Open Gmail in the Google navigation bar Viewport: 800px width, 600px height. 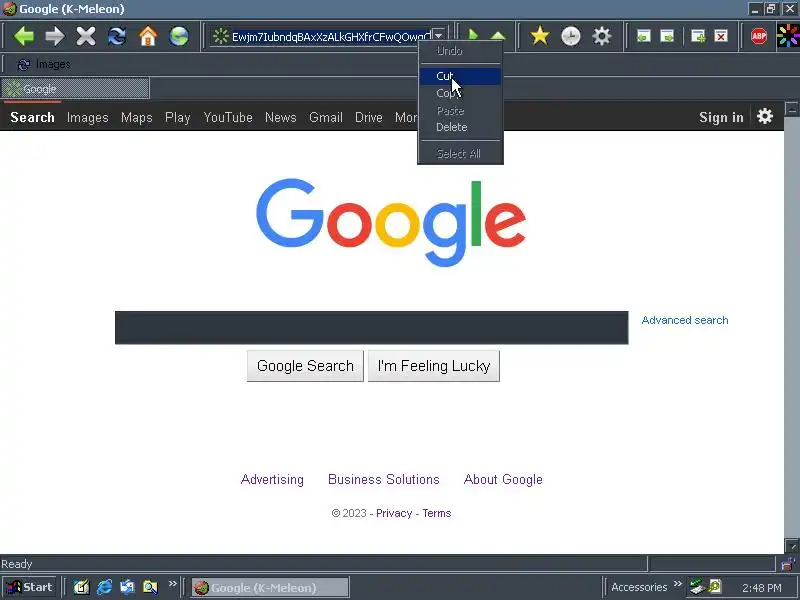point(326,117)
